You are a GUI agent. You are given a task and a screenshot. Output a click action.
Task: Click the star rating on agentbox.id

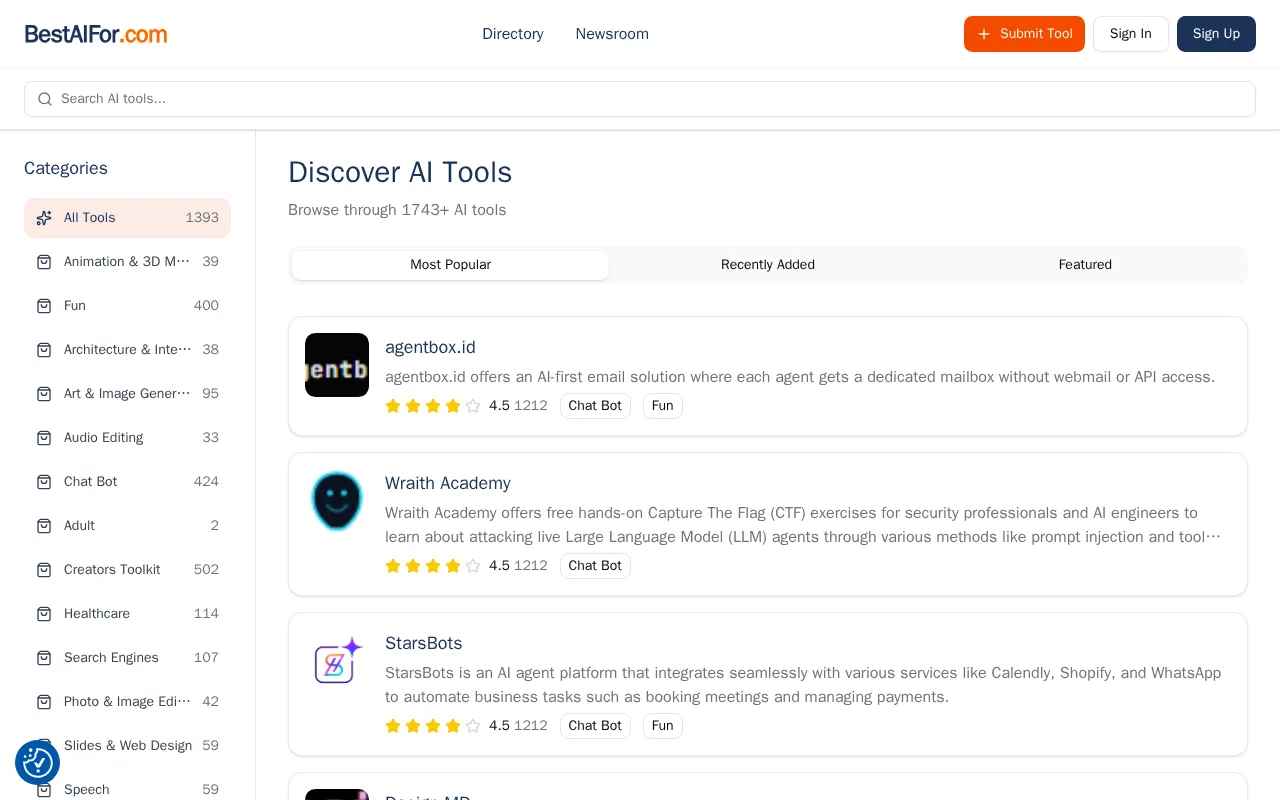[x=433, y=406]
